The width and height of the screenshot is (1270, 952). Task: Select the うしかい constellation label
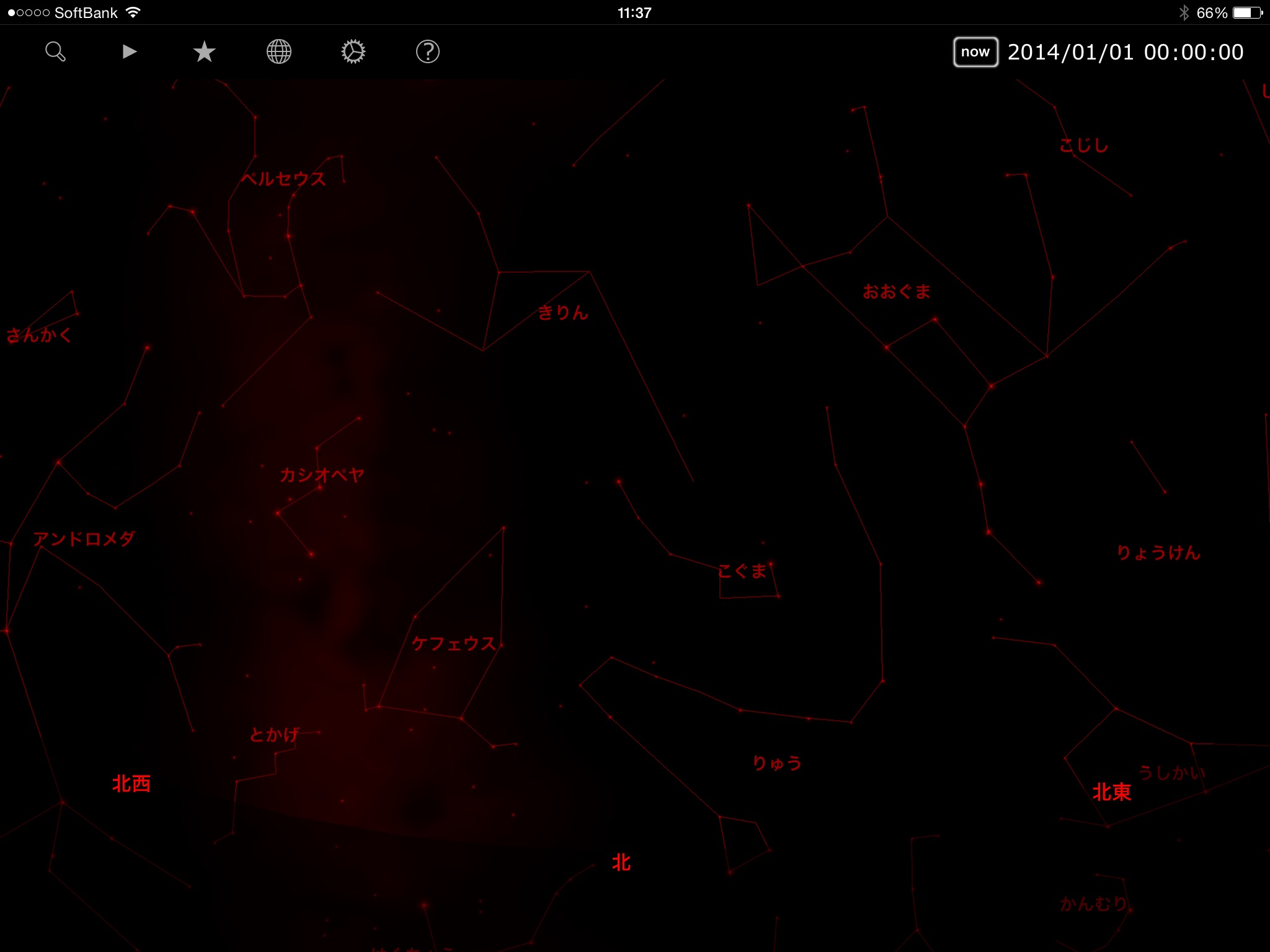[1172, 772]
